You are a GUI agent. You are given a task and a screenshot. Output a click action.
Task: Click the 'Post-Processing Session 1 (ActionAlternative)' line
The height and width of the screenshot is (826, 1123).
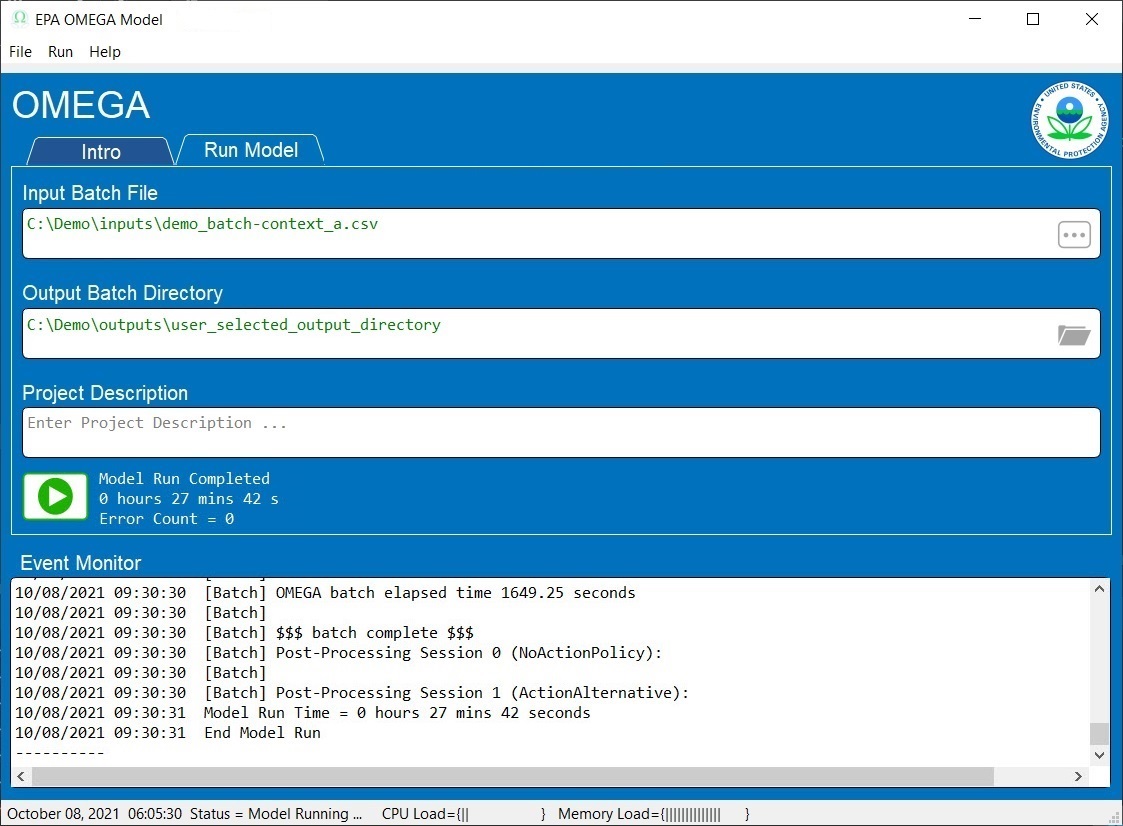482,693
